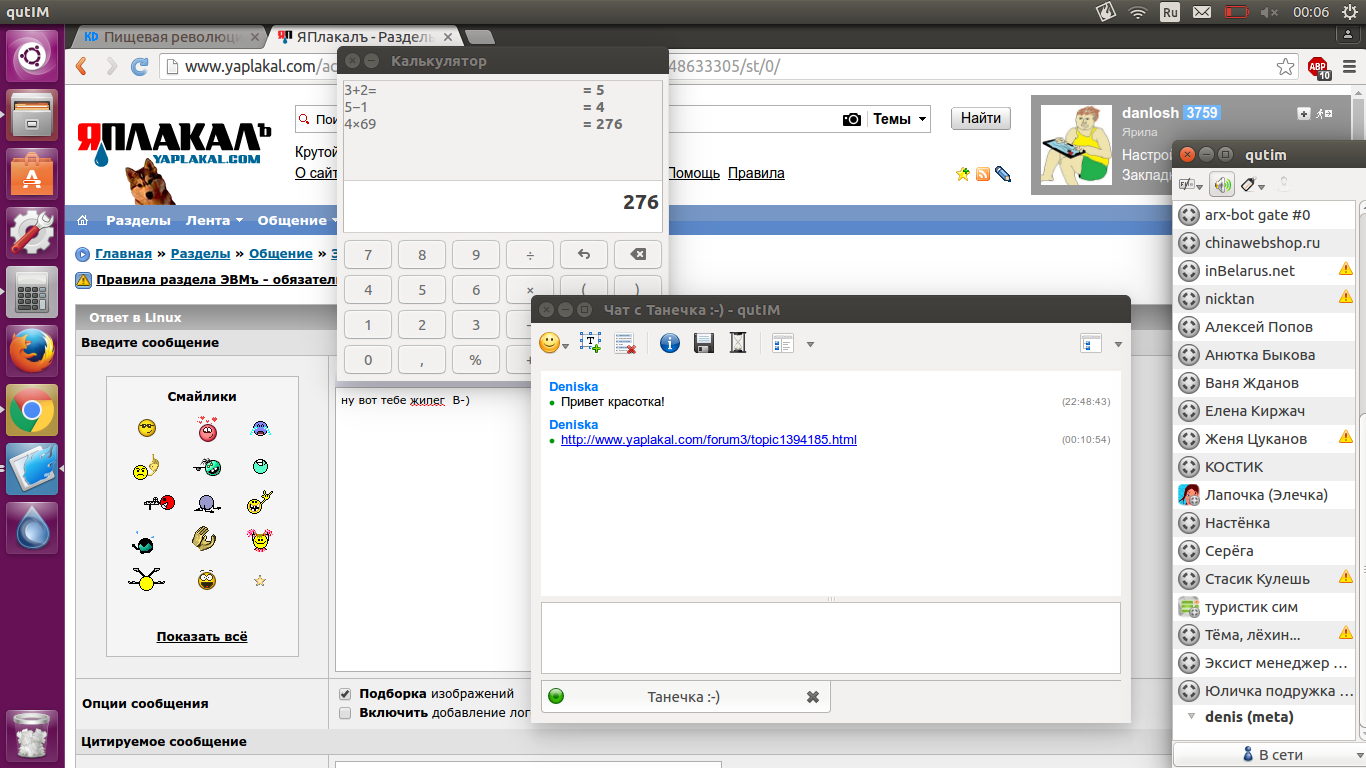This screenshot has width=1366, height=768.
Task: Open the Ubuntu Dash launcher button
Action: (x=32, y=56)
